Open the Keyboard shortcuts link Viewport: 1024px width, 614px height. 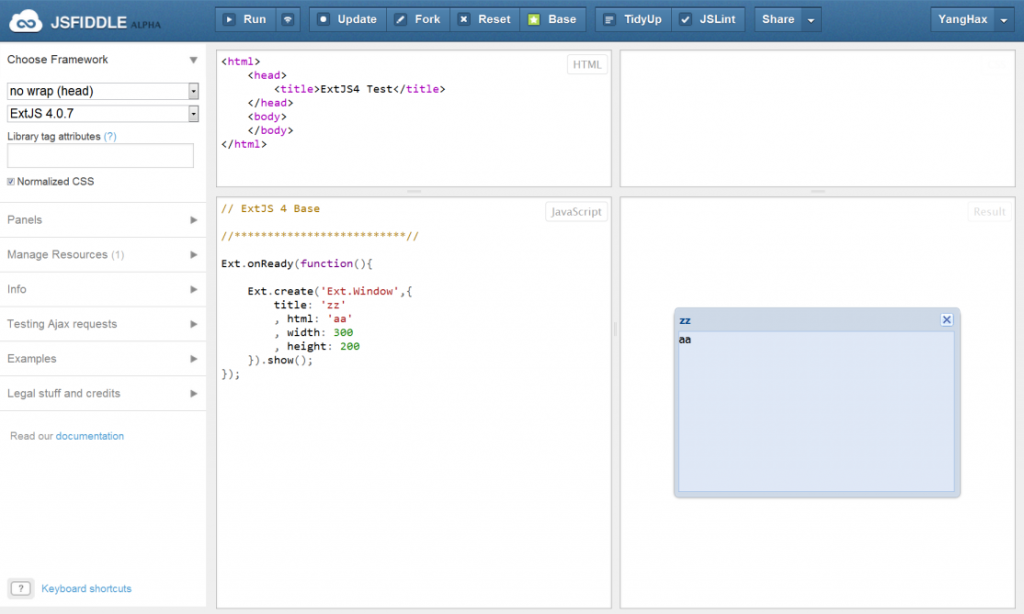click(86, 589)
